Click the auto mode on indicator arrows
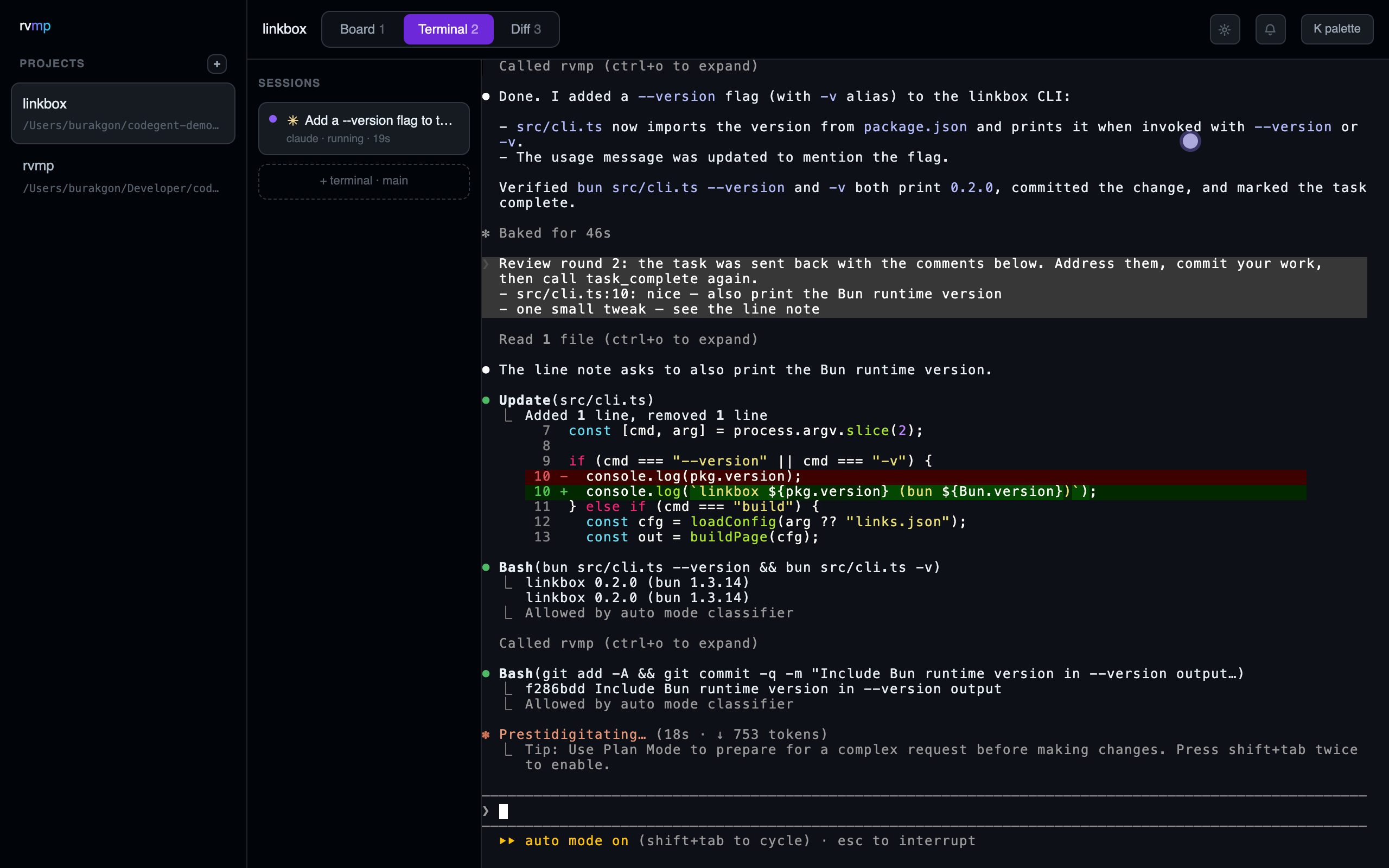The height and width of the screenshot is (868, 1389). pyautogui.click(x=507, y=840)
